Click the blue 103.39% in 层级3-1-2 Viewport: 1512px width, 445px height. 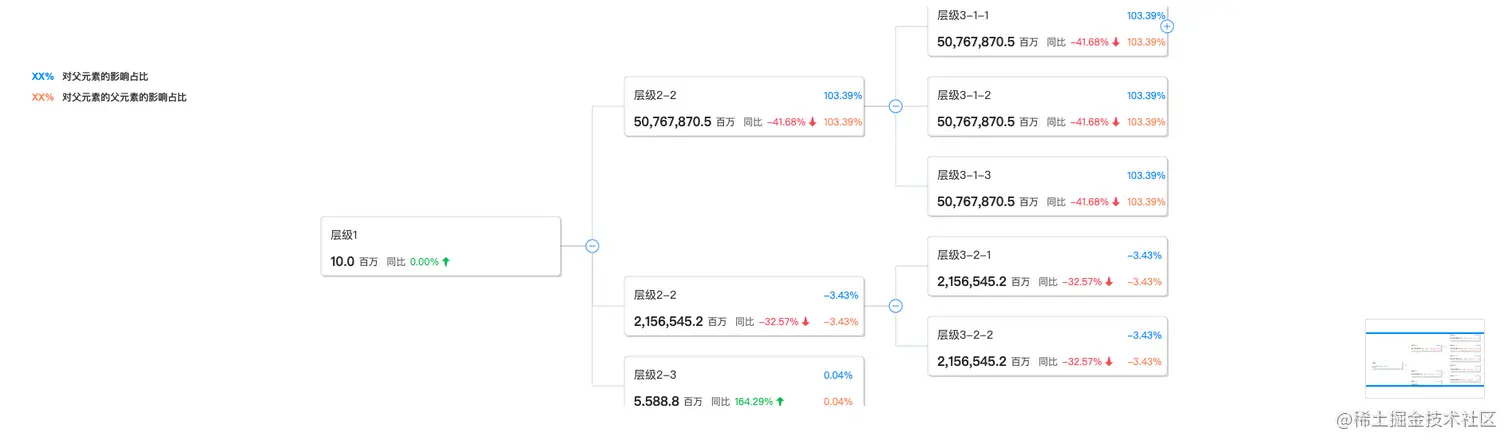tap(1146, 95)
